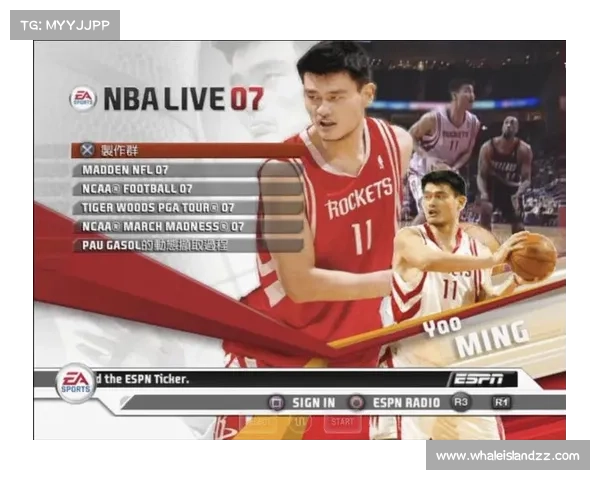Open the MADDEN NFL 07 menu entry

click(188, 170)
